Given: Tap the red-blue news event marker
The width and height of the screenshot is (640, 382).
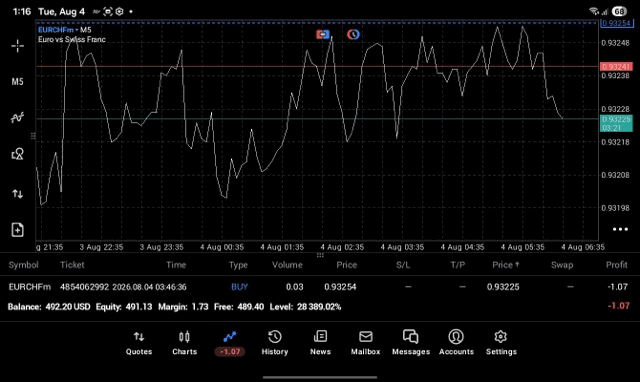Looking at the screenshot, I should [x=323, y=34].
